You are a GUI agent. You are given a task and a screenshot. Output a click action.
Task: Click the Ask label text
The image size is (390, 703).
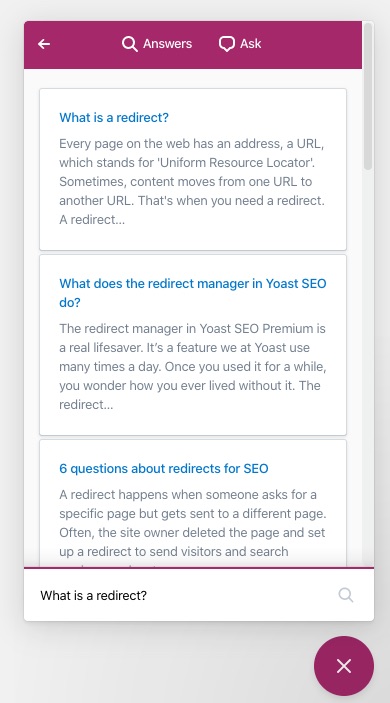click(251, 44)
